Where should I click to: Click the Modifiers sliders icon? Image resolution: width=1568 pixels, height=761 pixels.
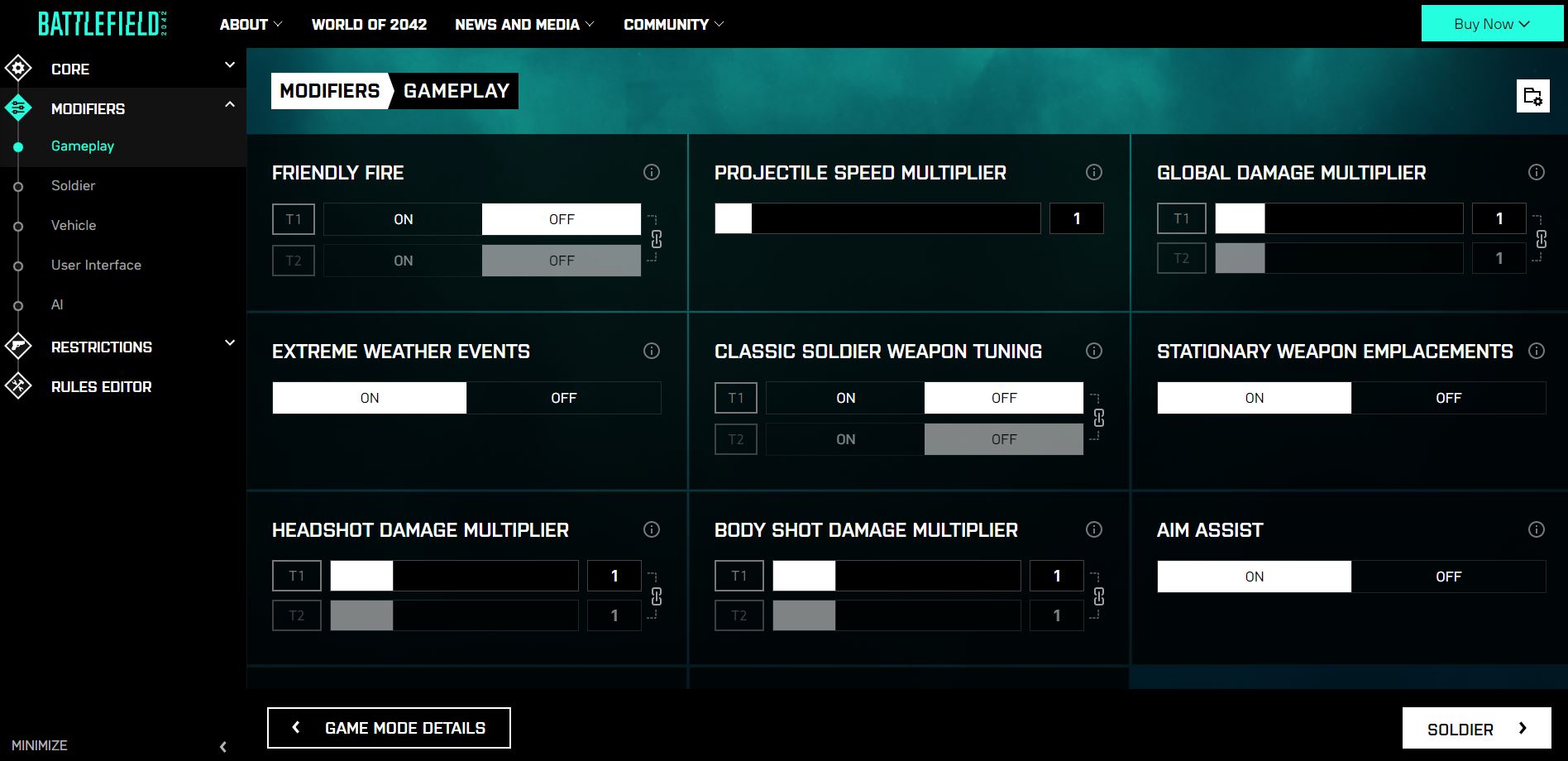click(x=18, y=108)
